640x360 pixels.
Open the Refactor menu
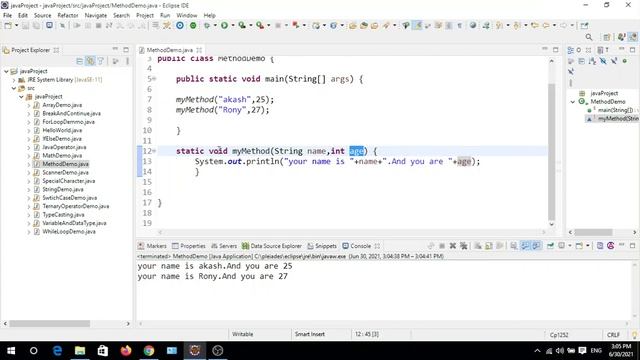click(68, 15)
